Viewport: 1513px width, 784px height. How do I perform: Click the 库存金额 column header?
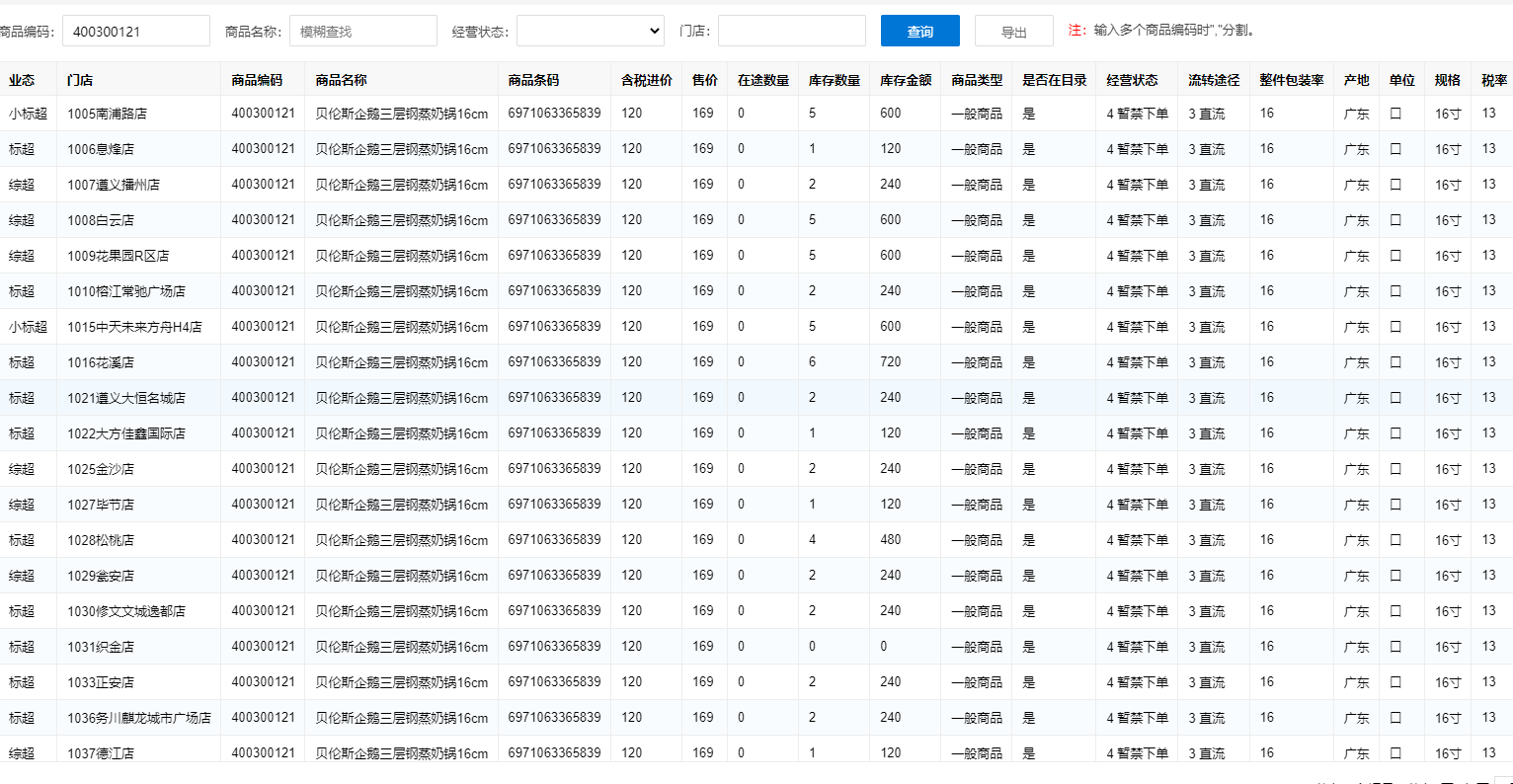click(905, 80)
